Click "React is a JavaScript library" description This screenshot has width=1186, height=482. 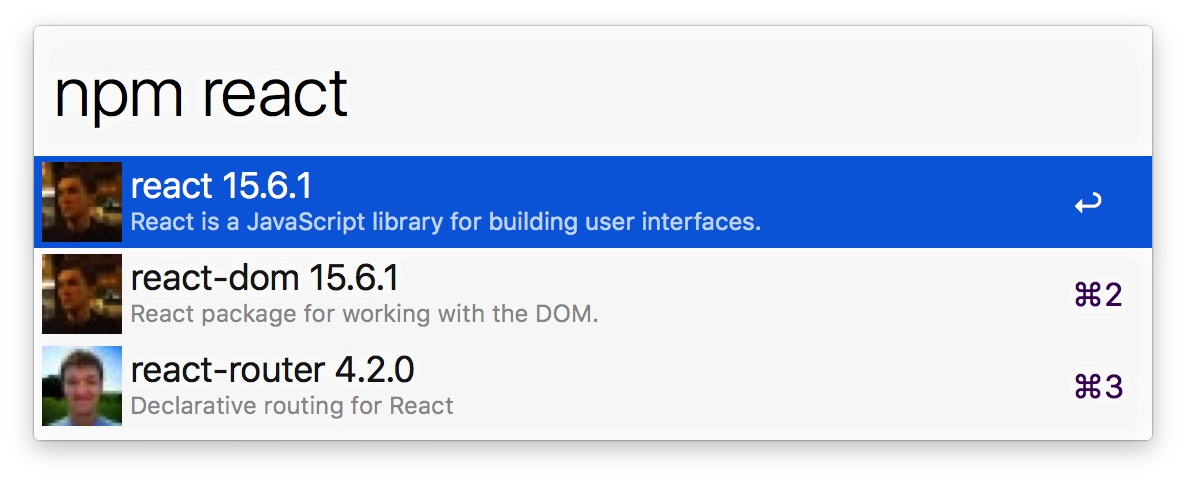pos(445,221)
